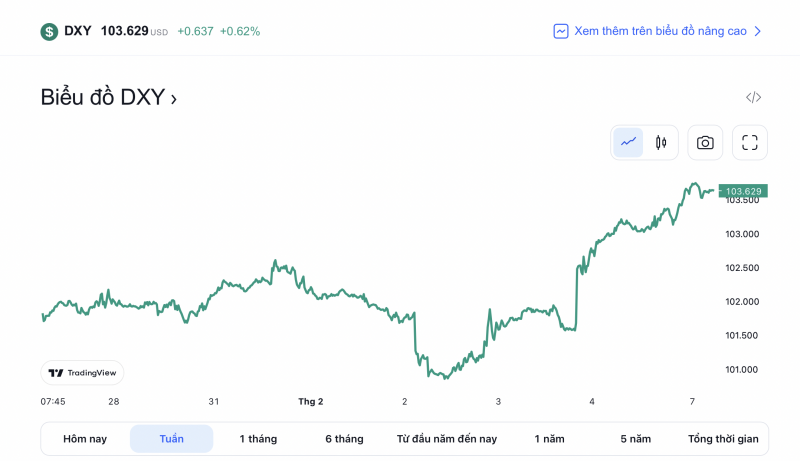Select the '5 năm' time range
Screen dimensions: 800x461
[635, 439]
